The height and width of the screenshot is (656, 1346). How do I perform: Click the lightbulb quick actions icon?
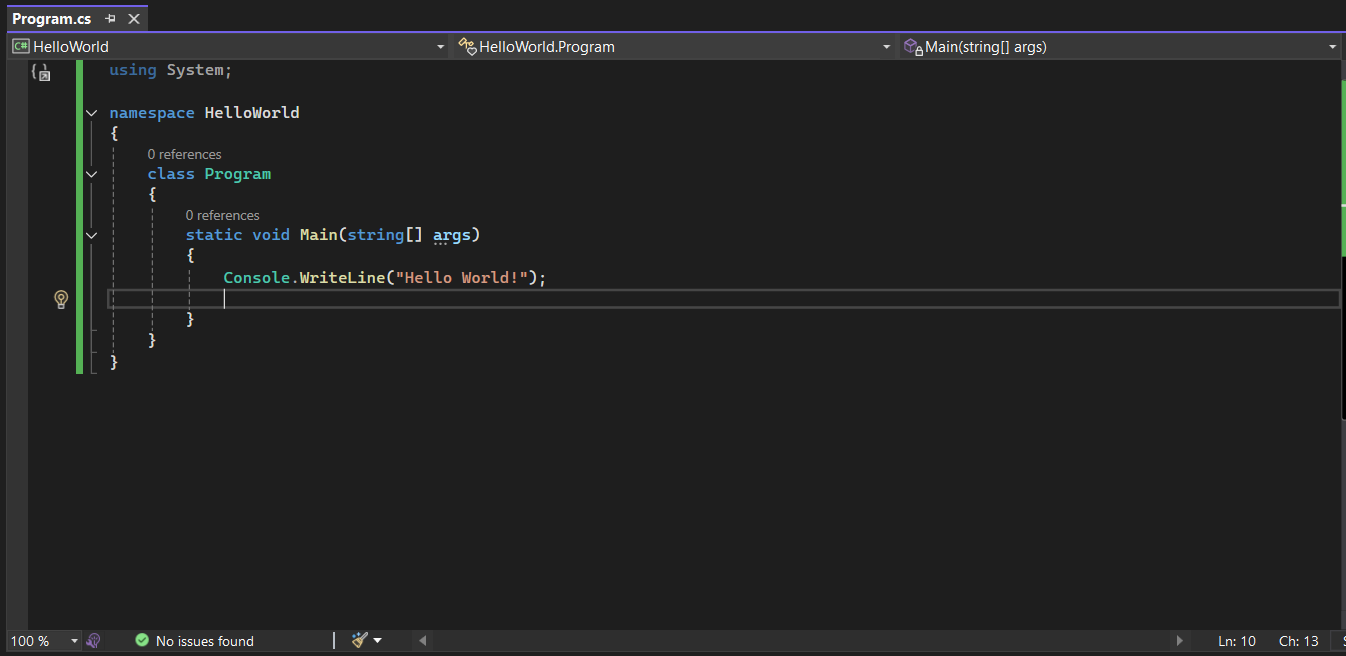click(x=61, y=299)
